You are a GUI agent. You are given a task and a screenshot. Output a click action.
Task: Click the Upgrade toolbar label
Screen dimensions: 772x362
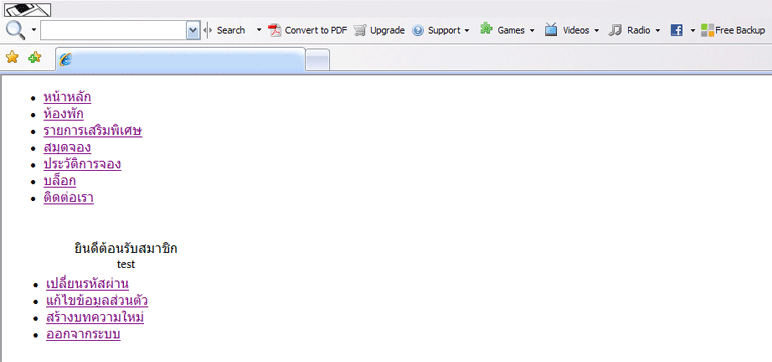tap(387, 31)
